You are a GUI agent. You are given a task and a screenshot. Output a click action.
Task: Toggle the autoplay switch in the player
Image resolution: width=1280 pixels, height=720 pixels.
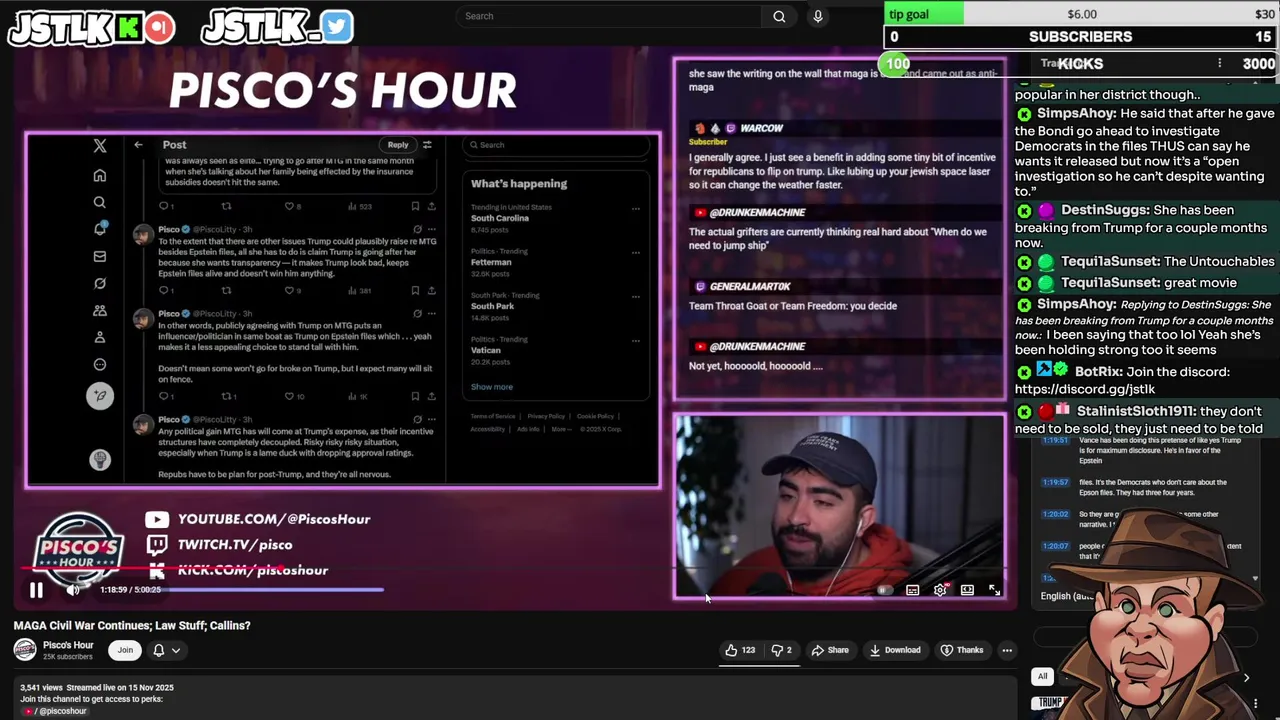pos(883,590)
